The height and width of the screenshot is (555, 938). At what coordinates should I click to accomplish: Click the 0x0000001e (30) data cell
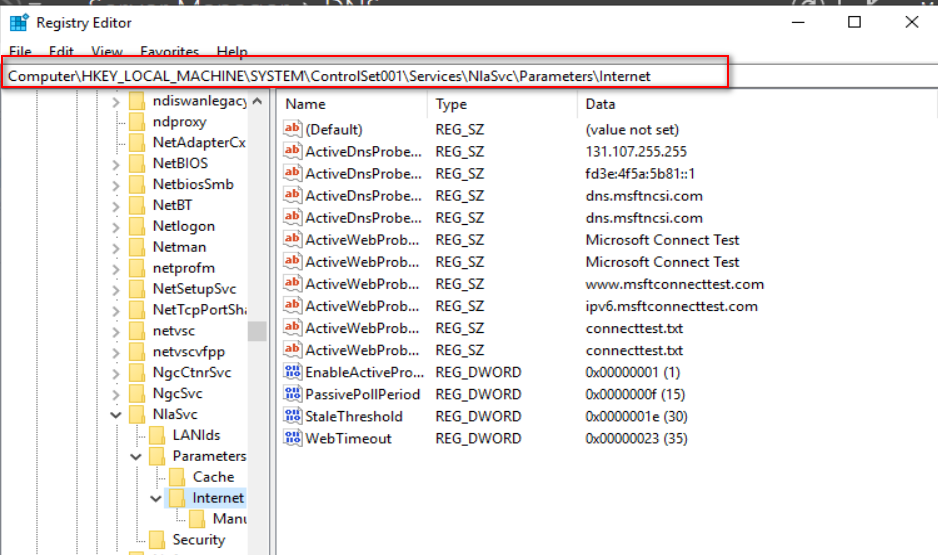(x=636, y=416)
